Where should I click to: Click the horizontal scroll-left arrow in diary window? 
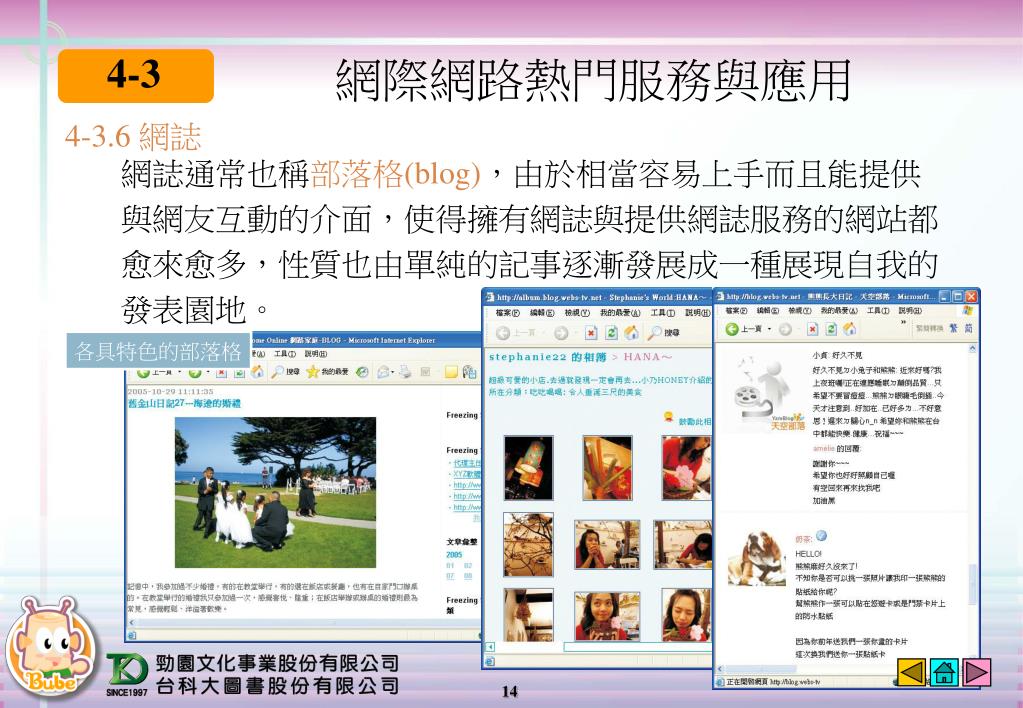pyautogui.click(x=720, y=669)
